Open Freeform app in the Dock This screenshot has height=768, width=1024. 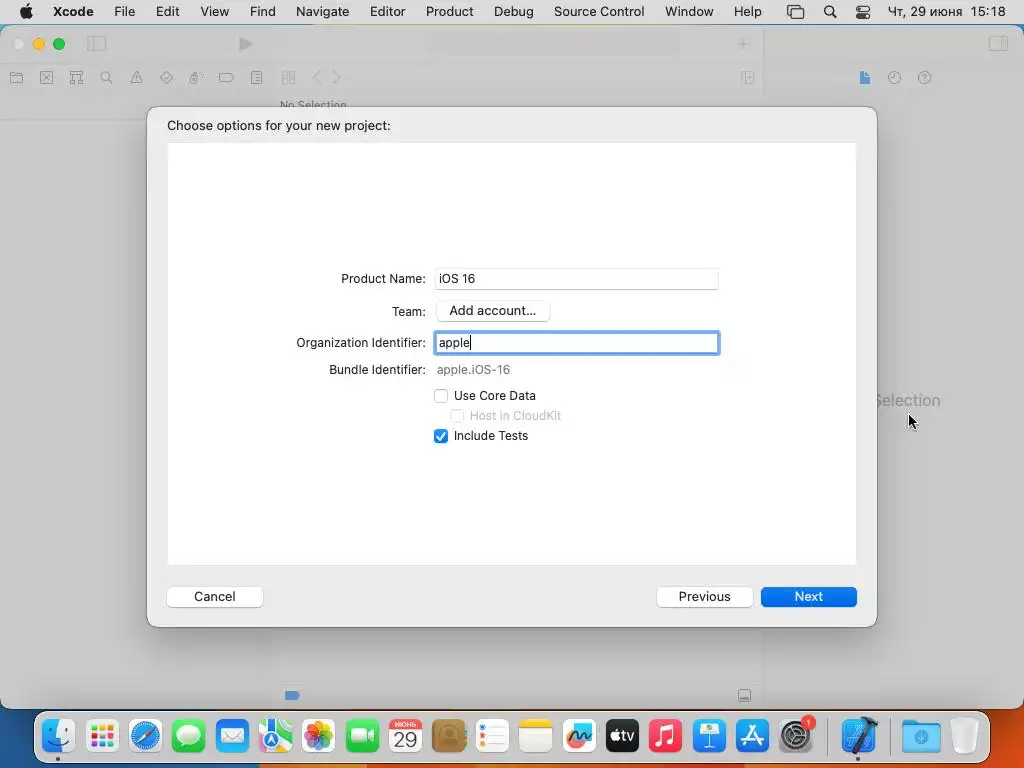[x=579, y=736]
